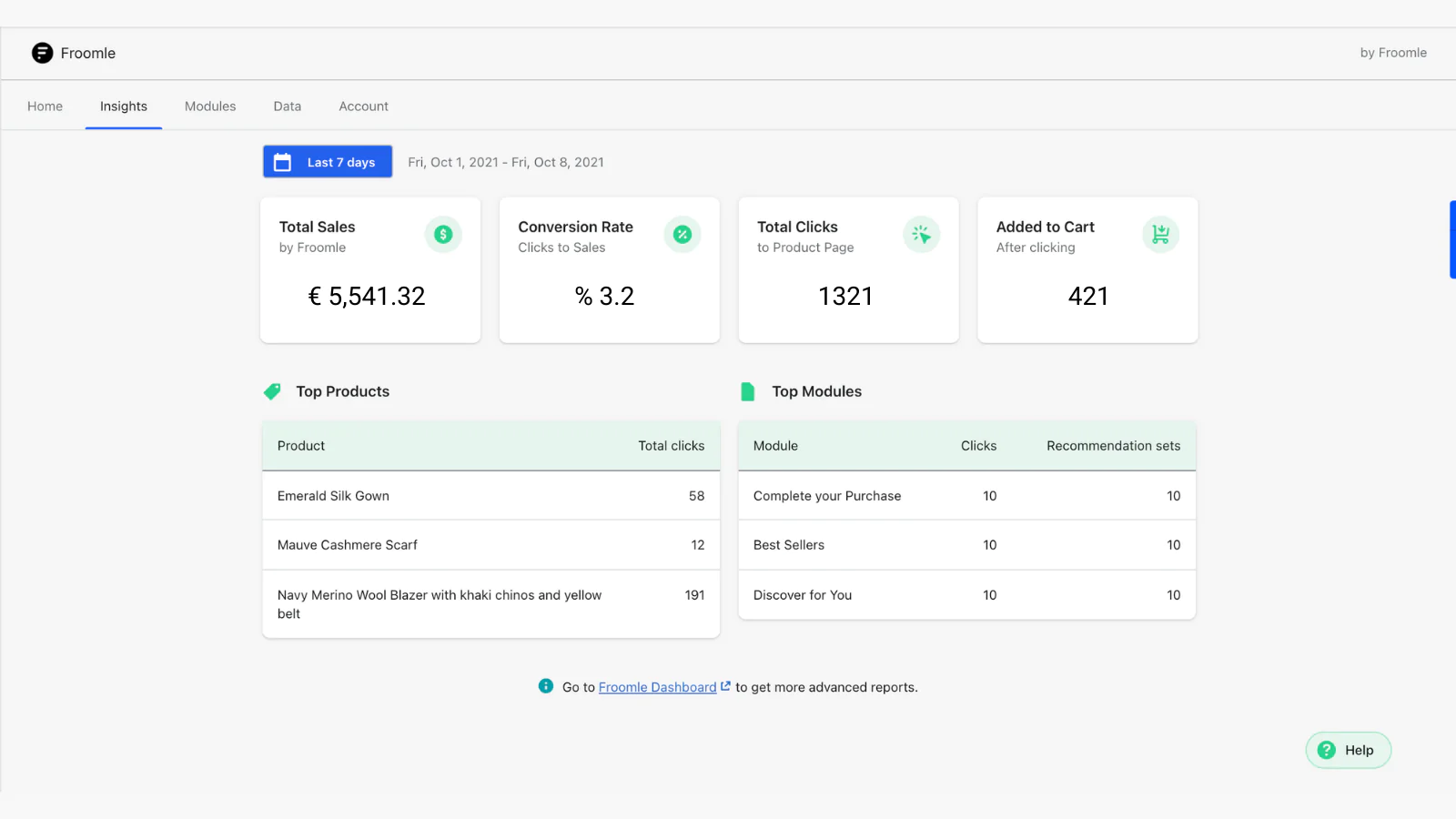Click the € 5,541.32 total sales value
The image size is (1456, 819).
[367, 296]
